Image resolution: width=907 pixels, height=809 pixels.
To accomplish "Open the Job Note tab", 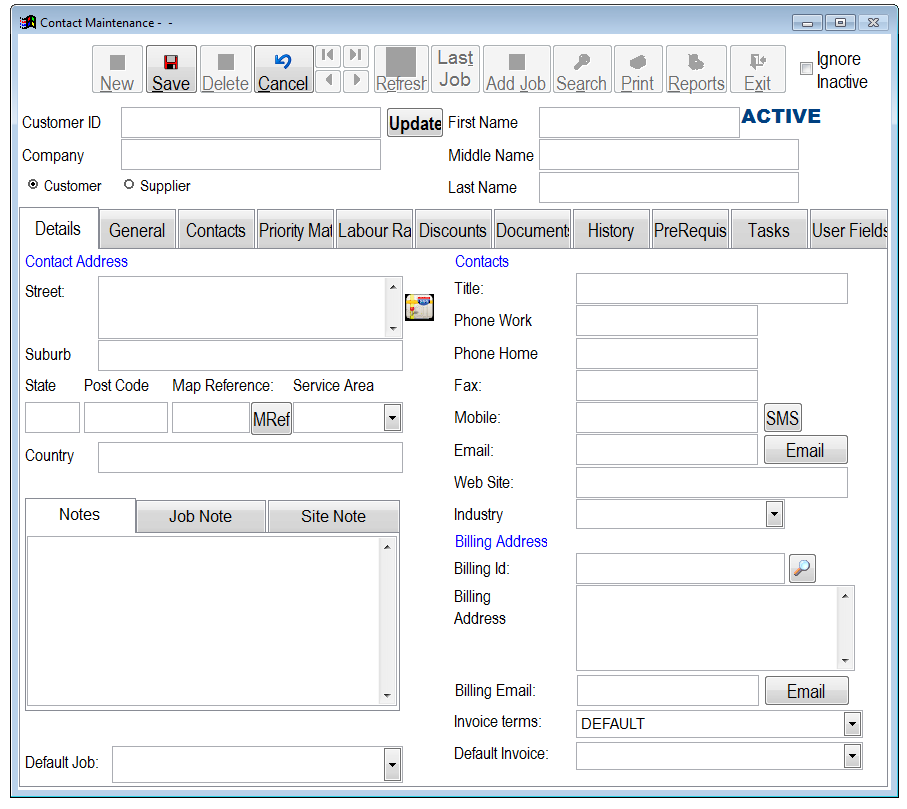I will point(200,516).
